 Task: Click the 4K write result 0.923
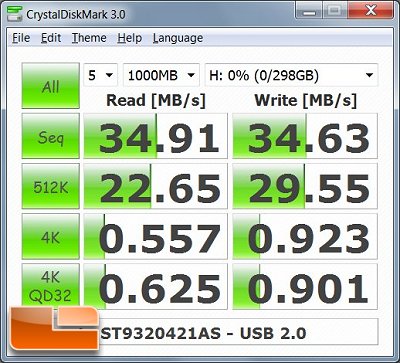coord(305,236)
